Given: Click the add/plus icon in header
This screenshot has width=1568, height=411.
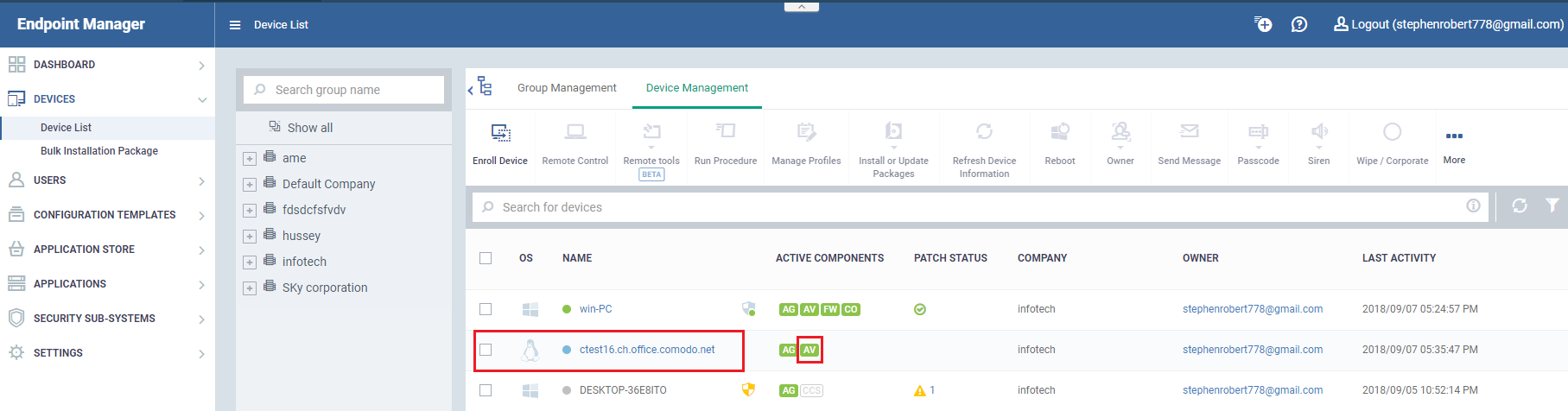Looking at the screenshot, I should point(1263,24).
